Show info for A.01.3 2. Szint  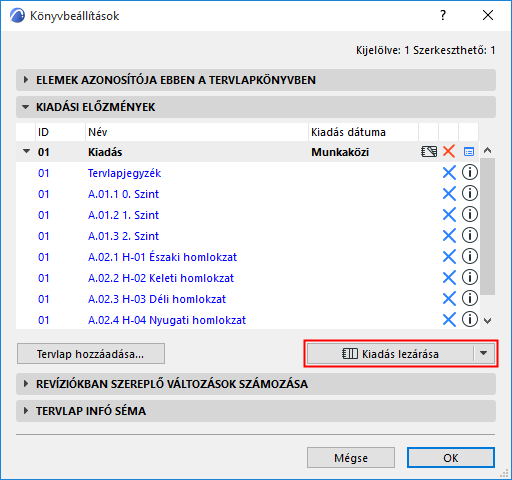coord(470,236)
